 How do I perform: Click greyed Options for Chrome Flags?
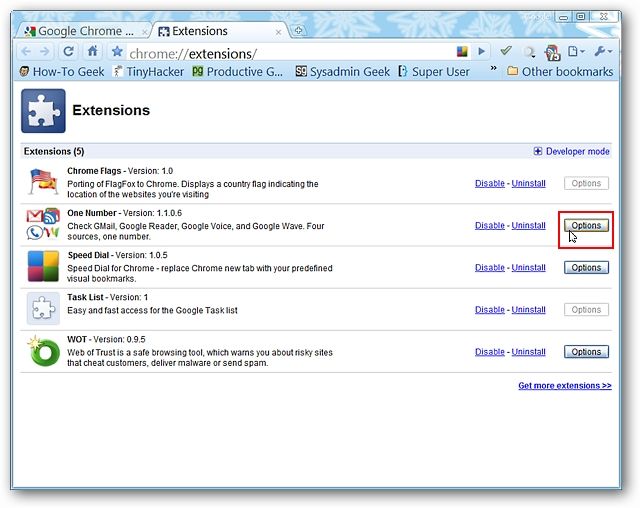[586, 183]
